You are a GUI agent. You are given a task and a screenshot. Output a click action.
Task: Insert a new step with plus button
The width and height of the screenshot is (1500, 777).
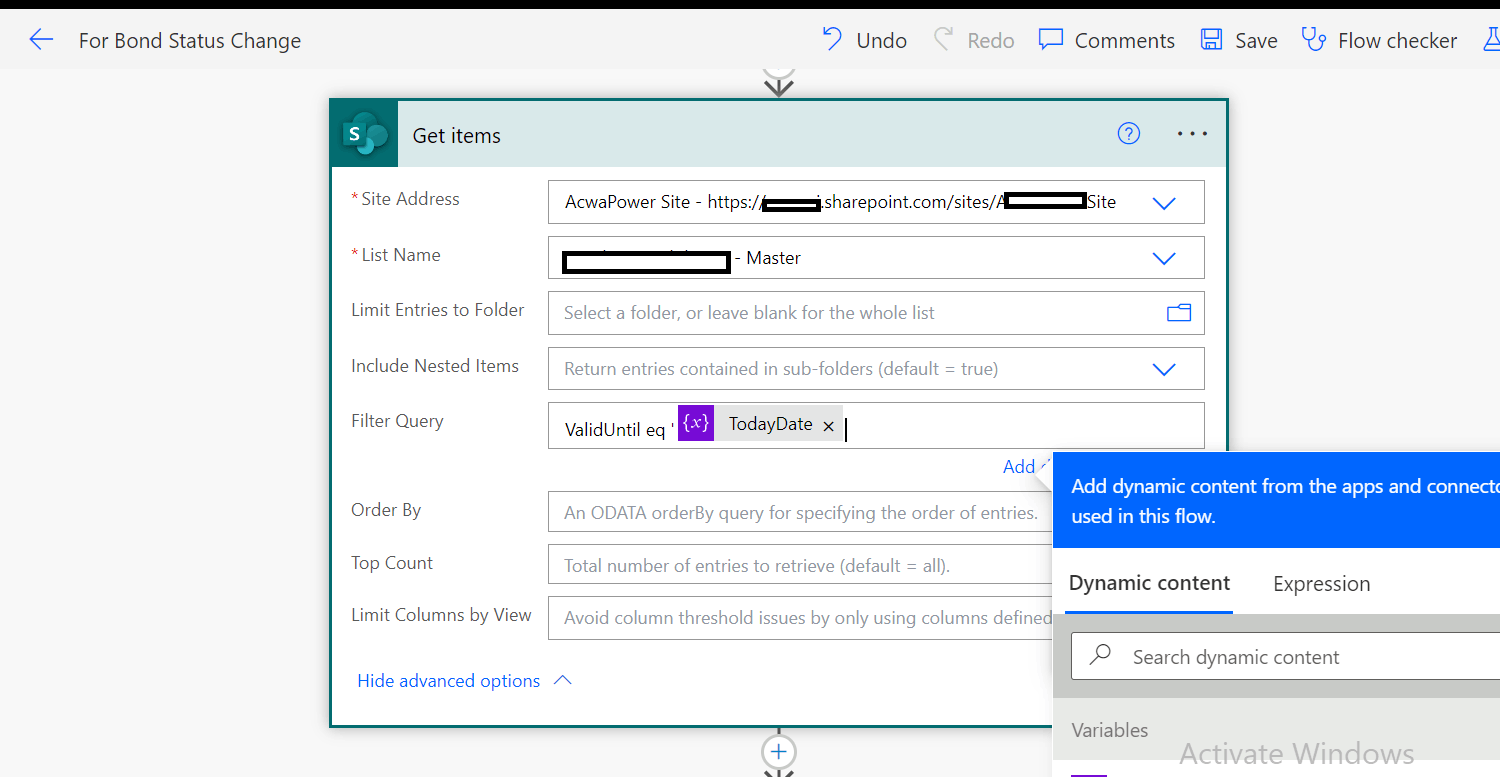pos(779,752)
